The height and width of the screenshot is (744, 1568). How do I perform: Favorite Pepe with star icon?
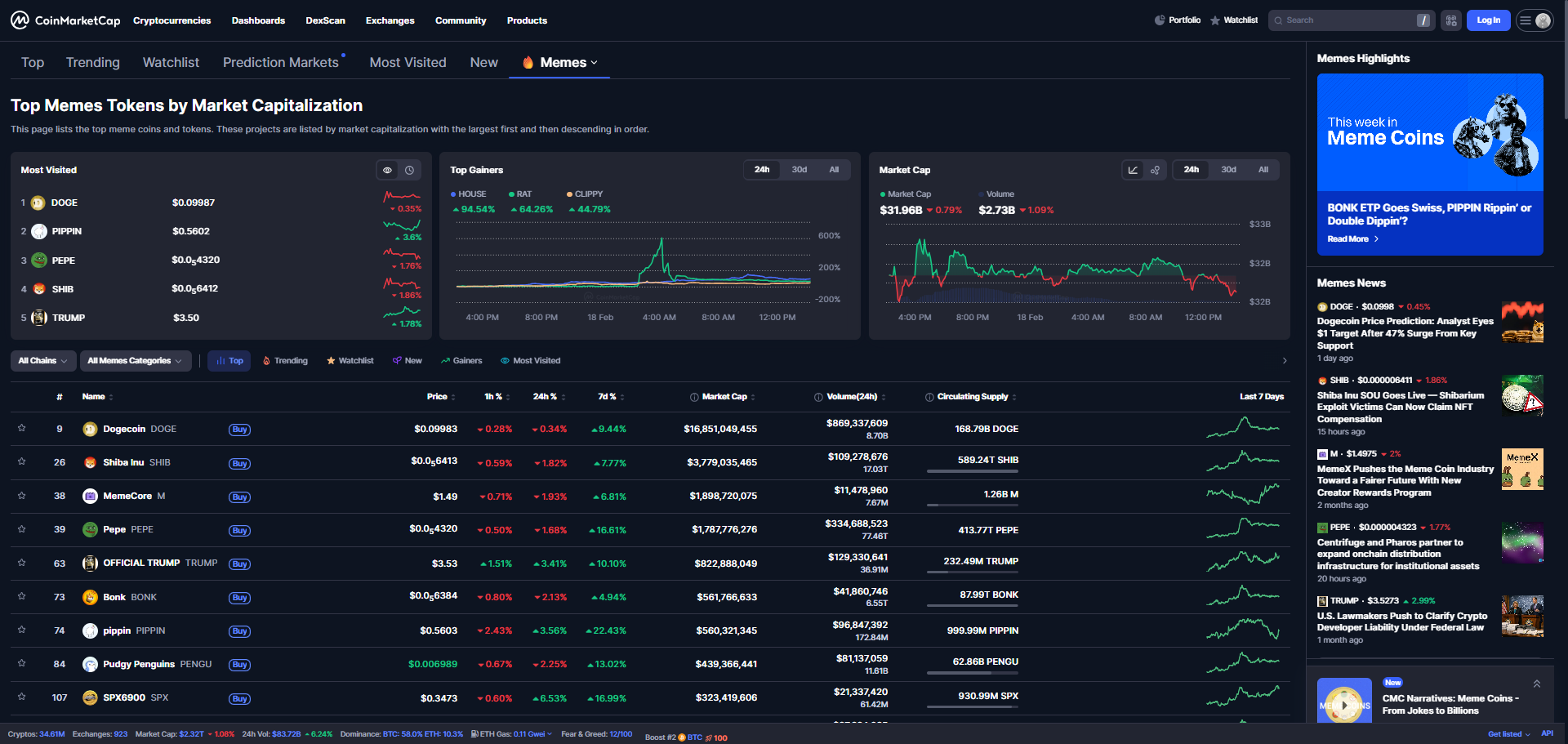click(x=22, y=528)
